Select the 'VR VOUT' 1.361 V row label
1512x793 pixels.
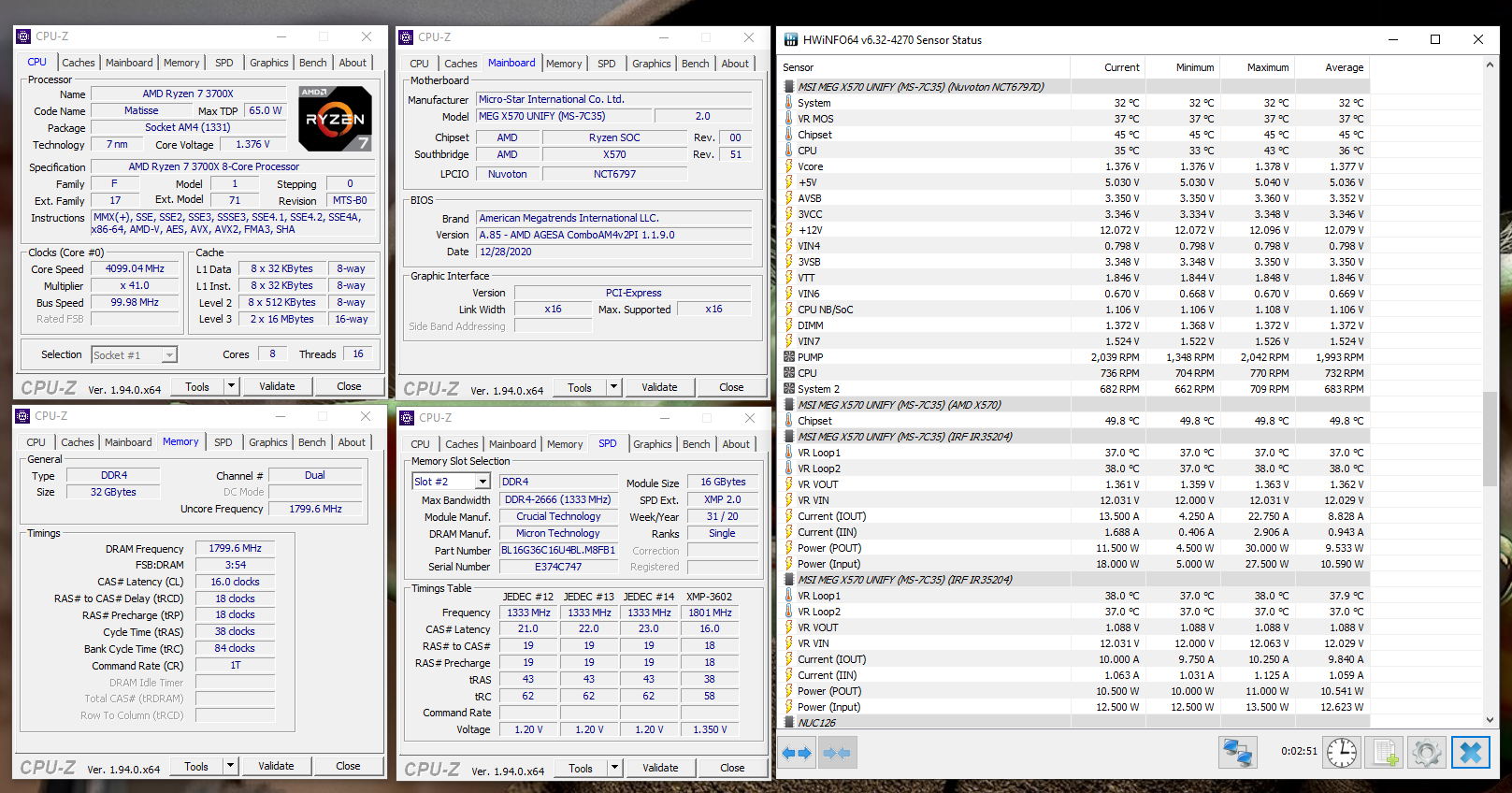(817, 484)
